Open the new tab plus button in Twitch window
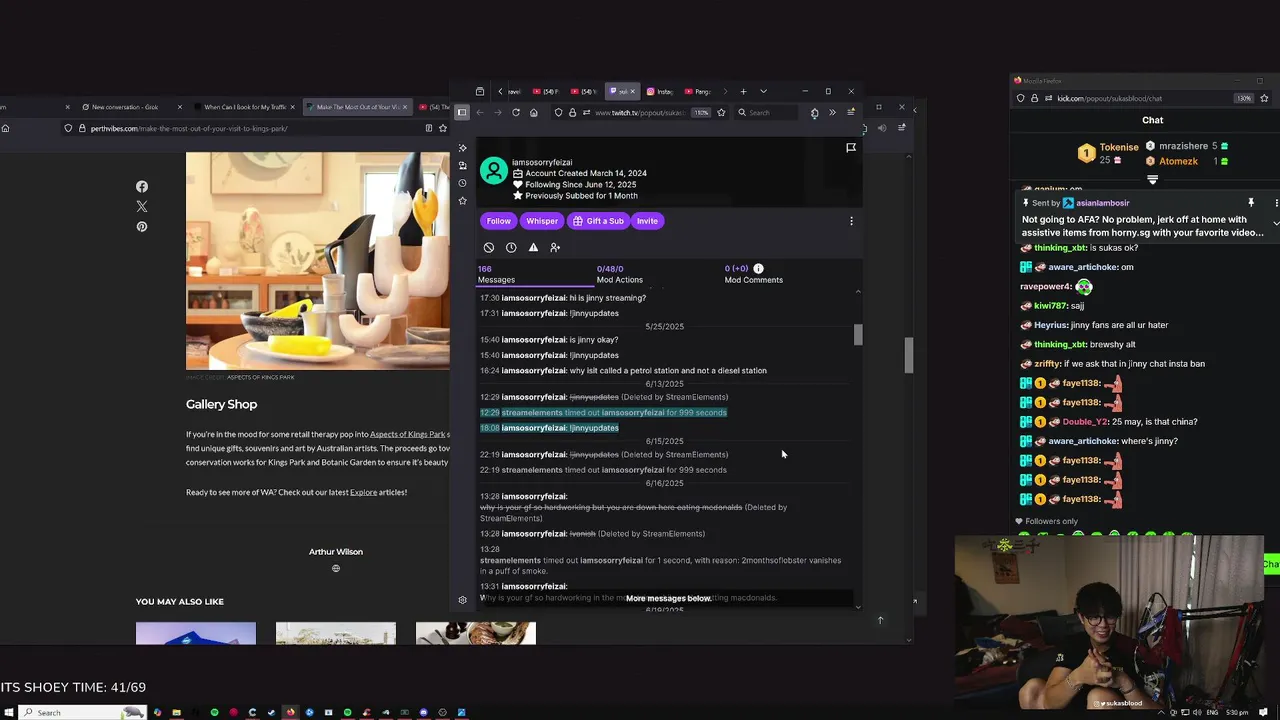The height and width of the screenshot is (720, 1280). pos(743,92)
